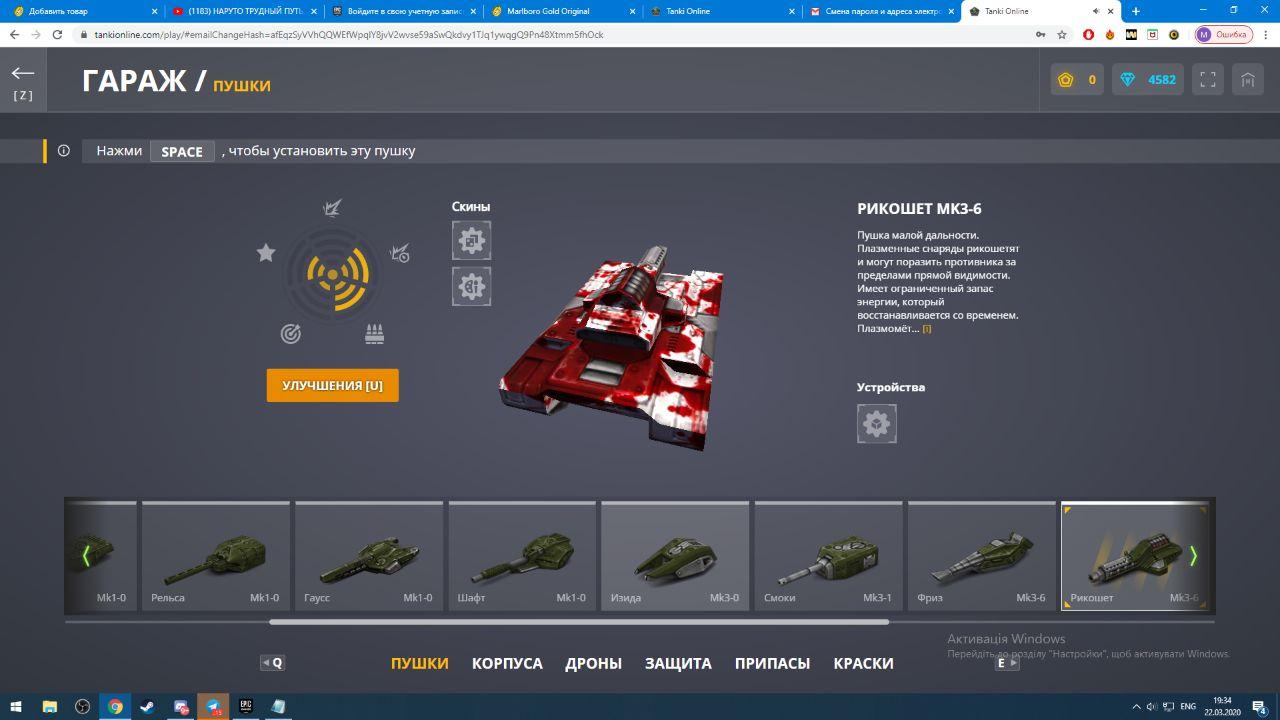Open the Устройства device slot
The image size is (1280, 720).
(877, 424)
